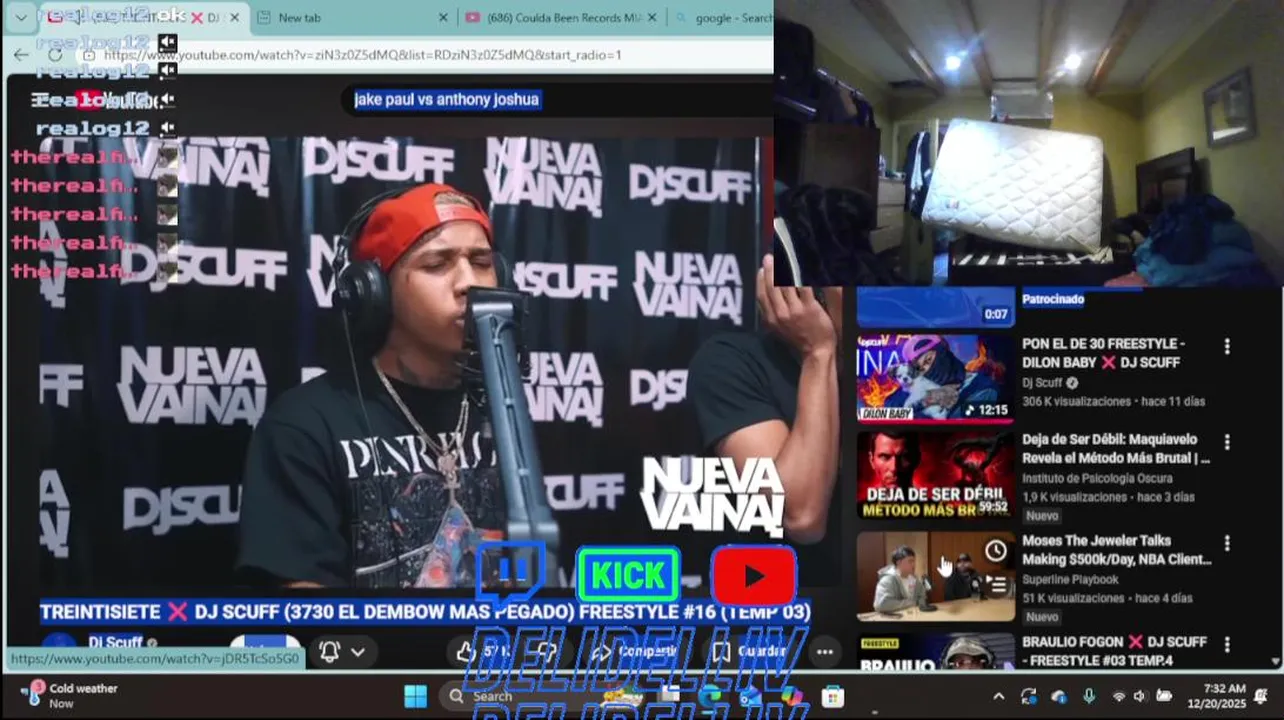Open the Cold weather taskbar widget
This screenshot has height=720, width=1284.
pos(70,695)
